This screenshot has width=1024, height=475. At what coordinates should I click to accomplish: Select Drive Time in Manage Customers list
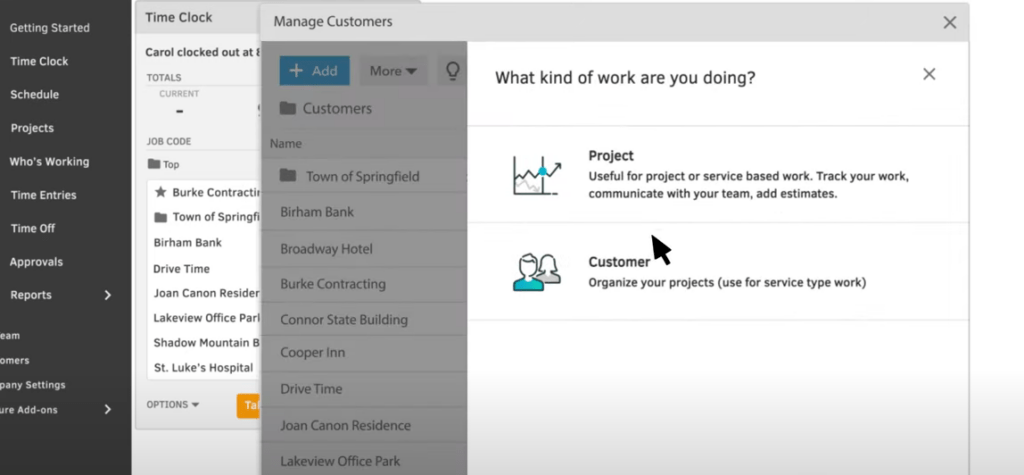pos(364,389)
